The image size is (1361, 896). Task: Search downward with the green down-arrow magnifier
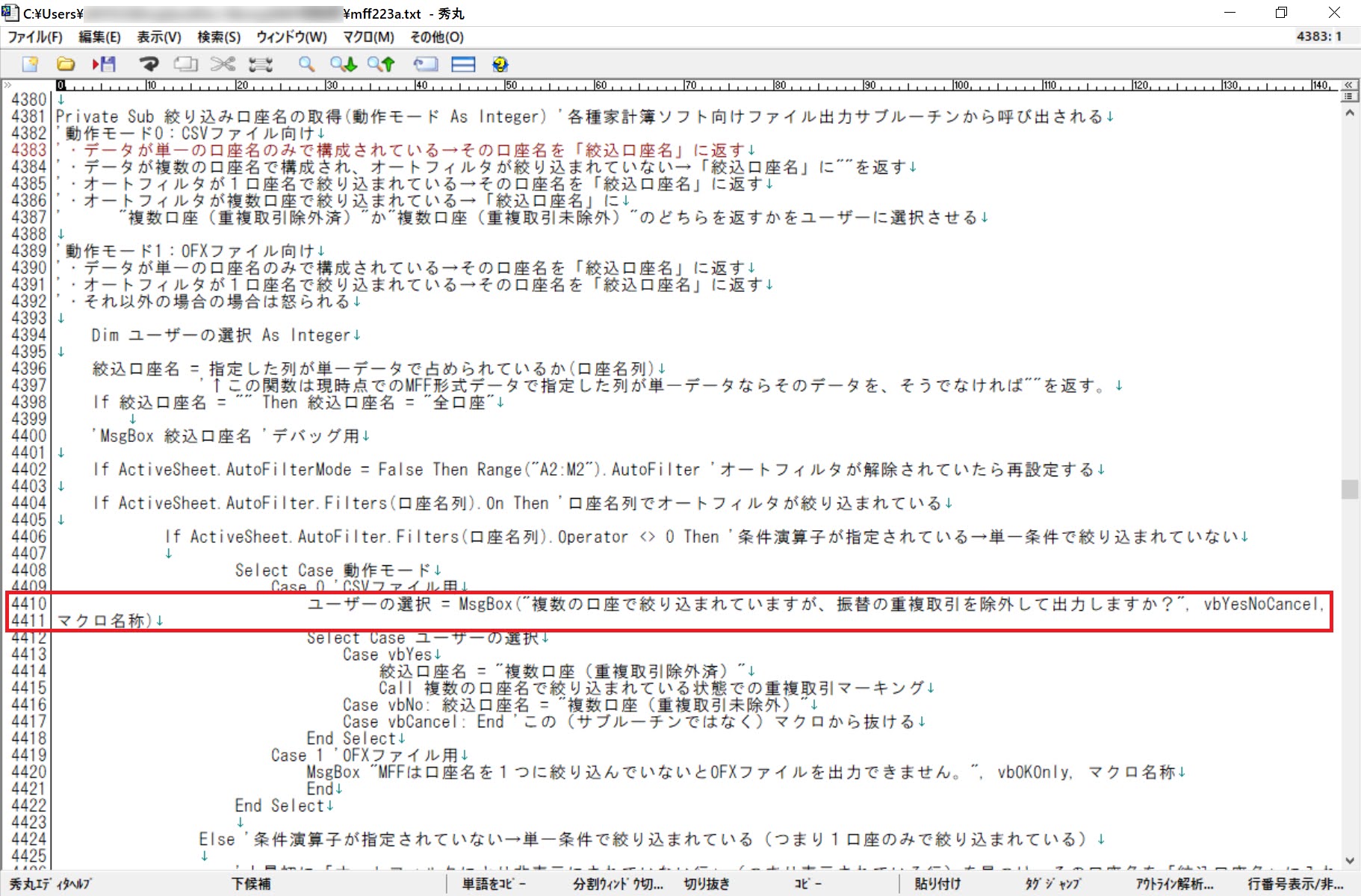point(344,64)
